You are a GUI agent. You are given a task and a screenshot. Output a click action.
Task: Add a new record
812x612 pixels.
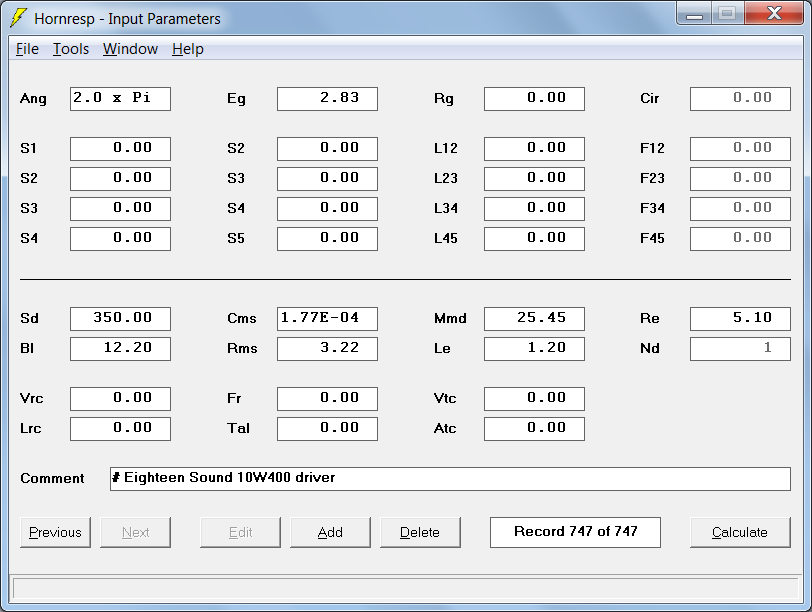[x=330, y=532]
